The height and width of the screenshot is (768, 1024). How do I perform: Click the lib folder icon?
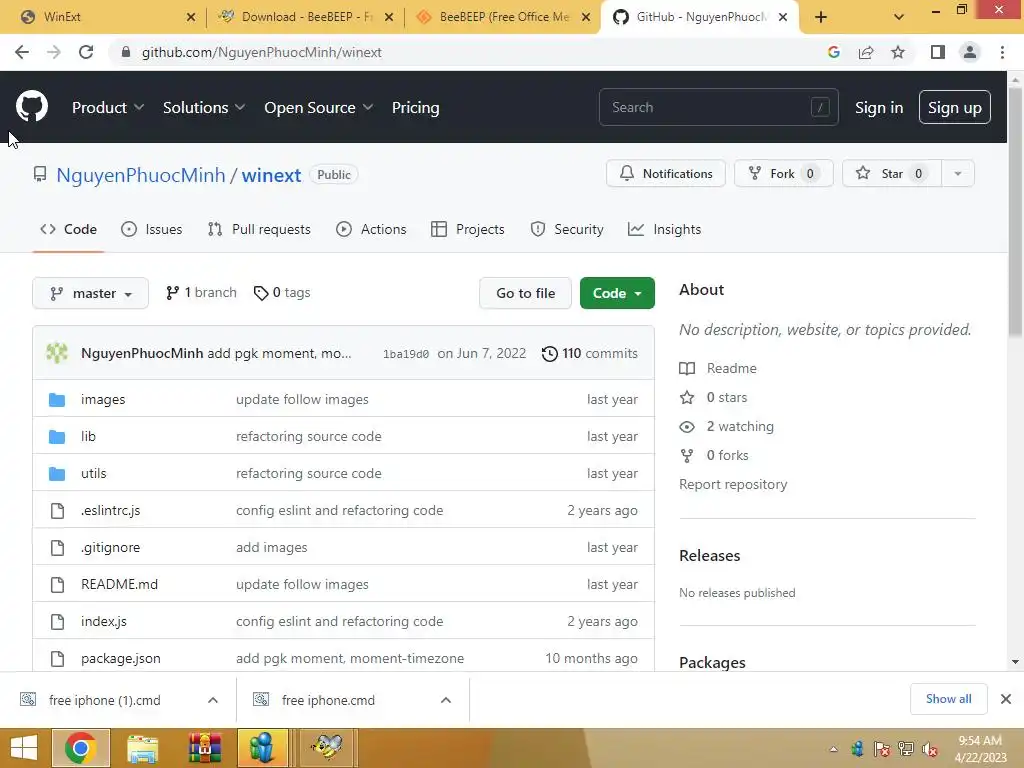[57, 437]
